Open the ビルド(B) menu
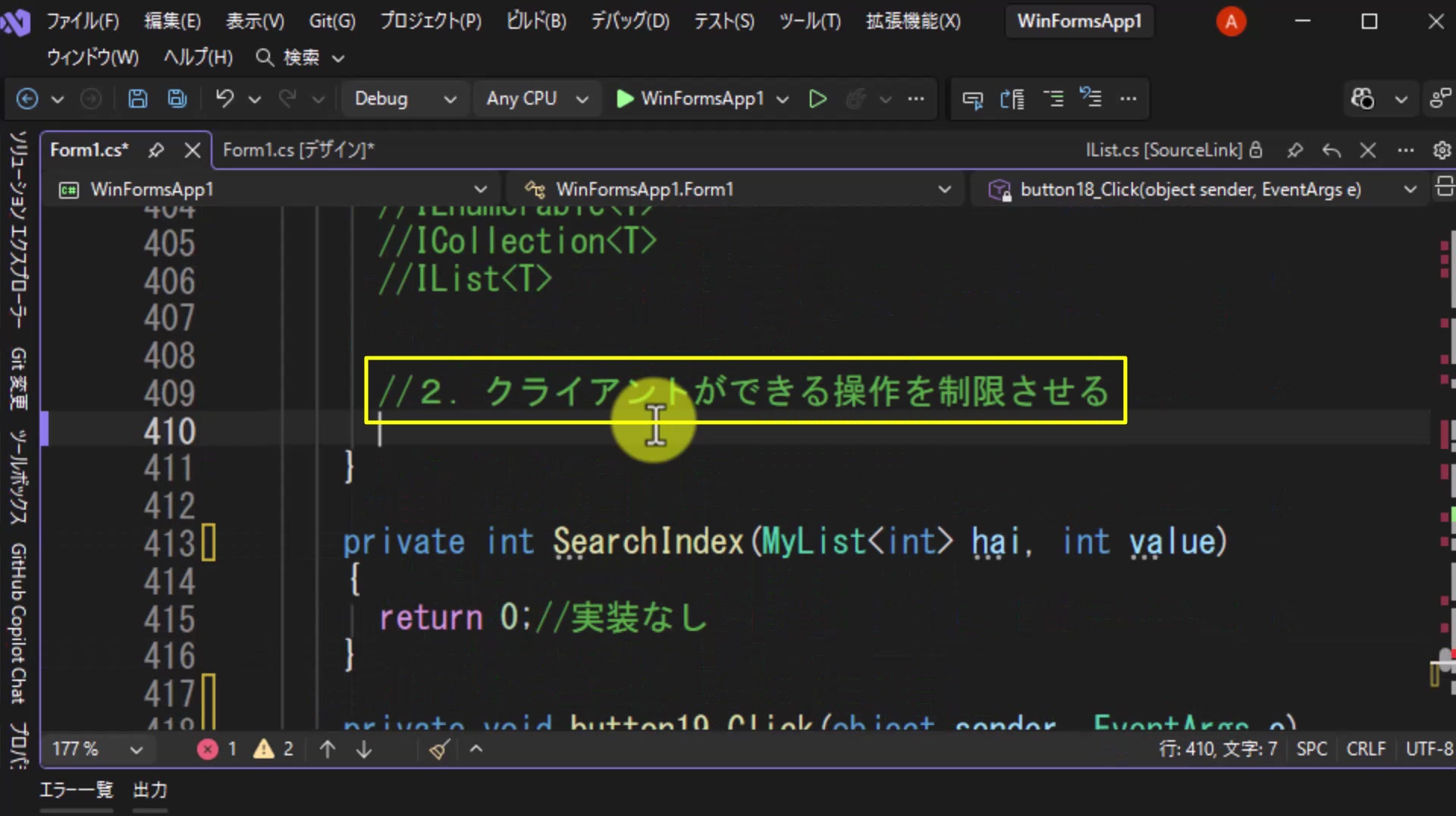The height and width of the screenshot is (816, 1456). (536, 20)
